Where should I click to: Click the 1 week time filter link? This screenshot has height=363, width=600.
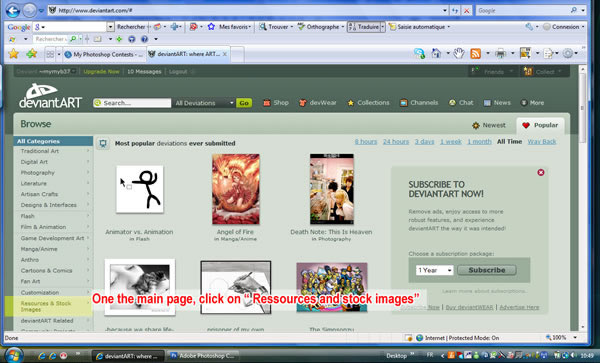click(450, 142)
